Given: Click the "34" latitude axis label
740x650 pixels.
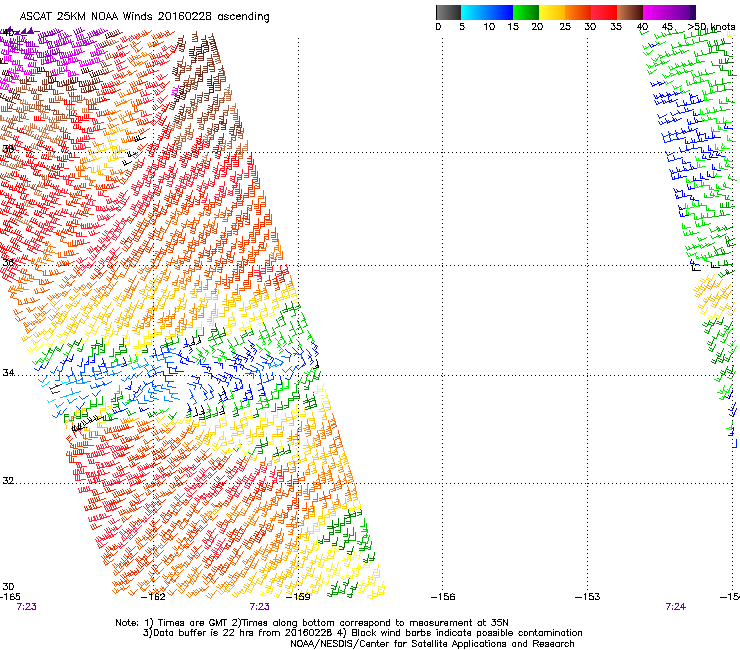Looking at the screenshot, I should (x=8, y=372).
